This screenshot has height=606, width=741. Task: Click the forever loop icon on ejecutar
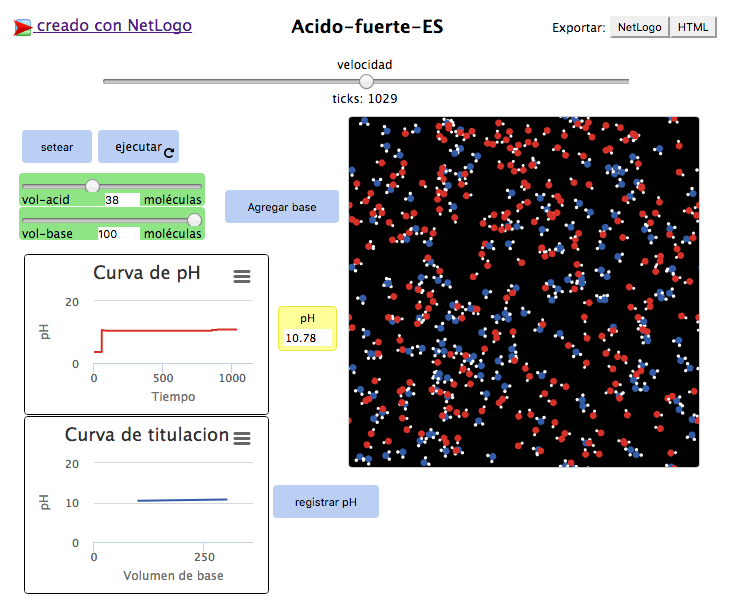(x=169, y=152)
